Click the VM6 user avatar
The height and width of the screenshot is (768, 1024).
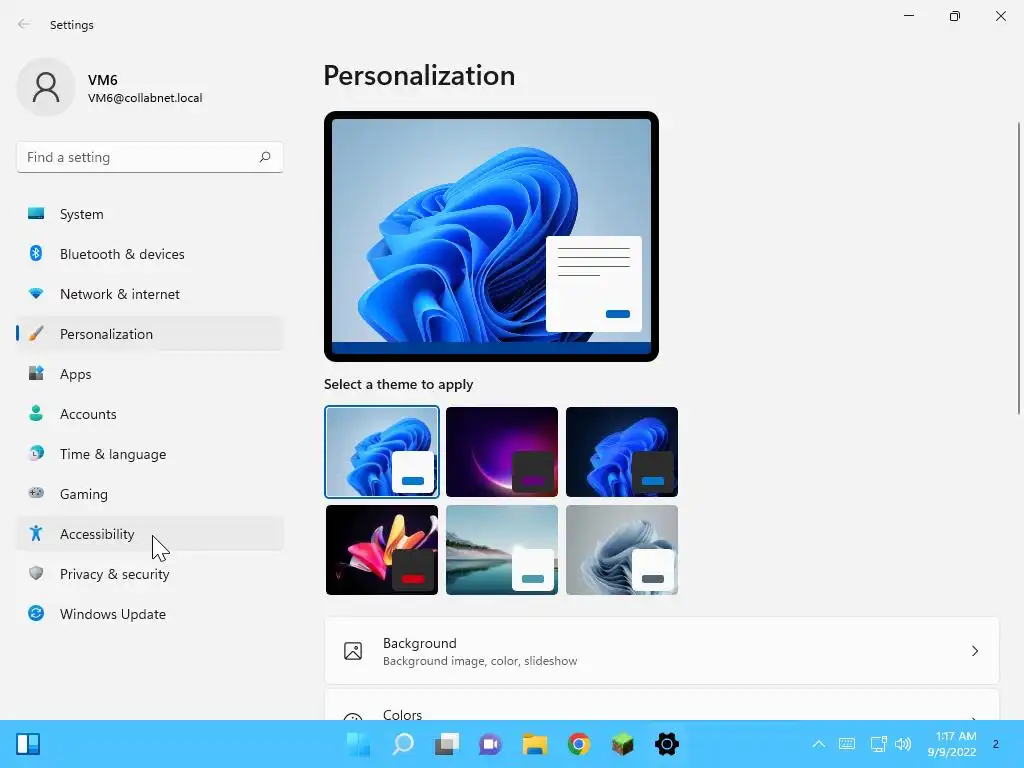pos(46,87)
